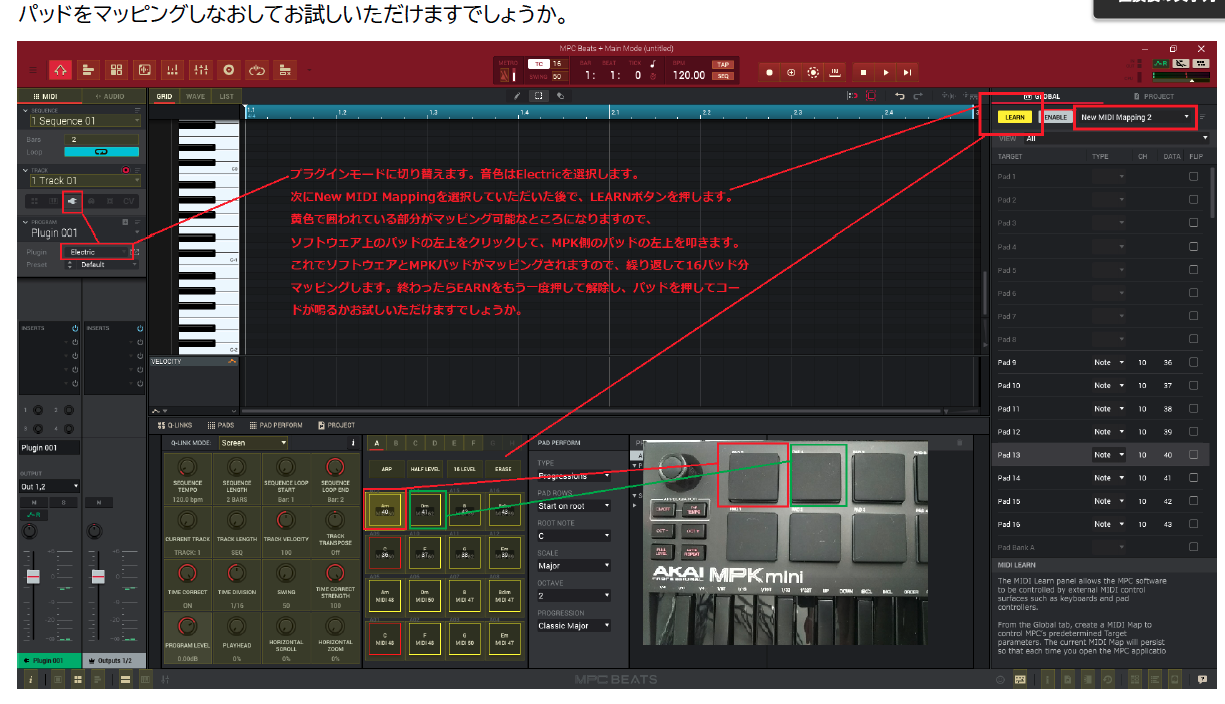The image size is (1225, 704).
Task: Play the sequence
Action: coord(885,72)
